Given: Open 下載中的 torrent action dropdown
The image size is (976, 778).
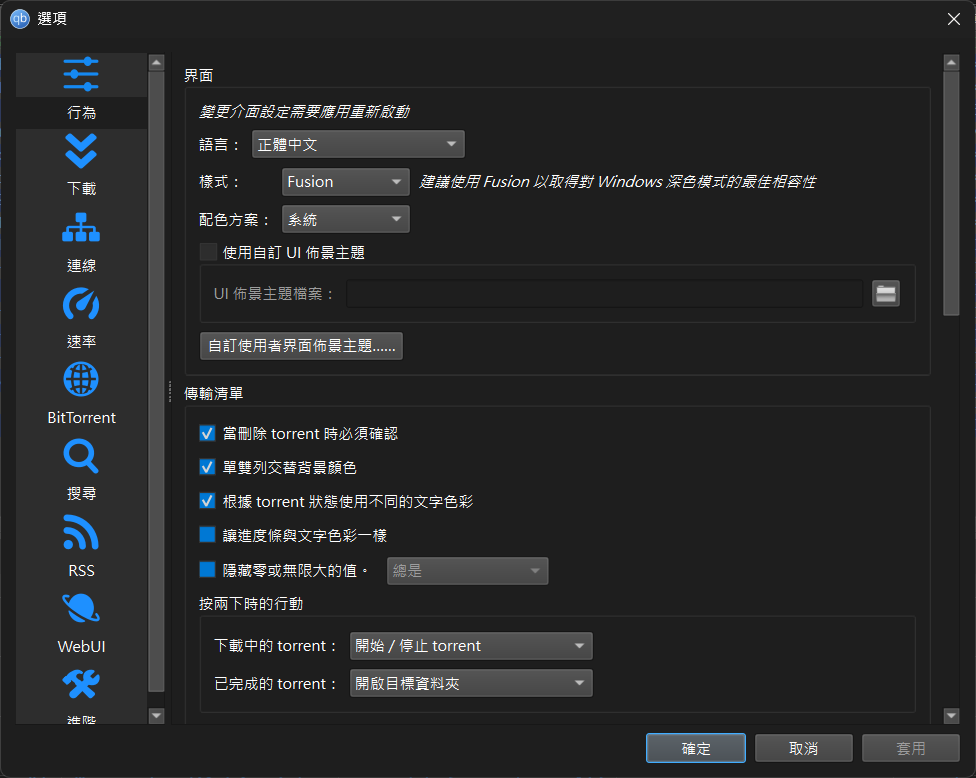Looking at the screenshot, I should click(471, 646).
